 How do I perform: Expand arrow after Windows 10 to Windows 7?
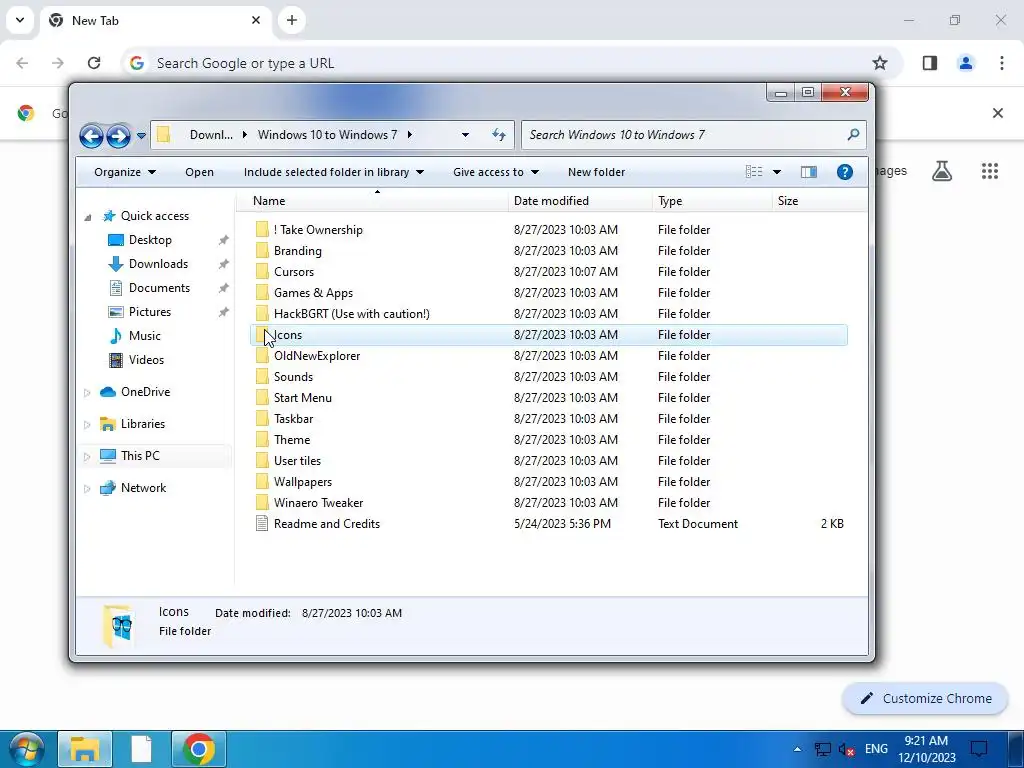[409, 135]
